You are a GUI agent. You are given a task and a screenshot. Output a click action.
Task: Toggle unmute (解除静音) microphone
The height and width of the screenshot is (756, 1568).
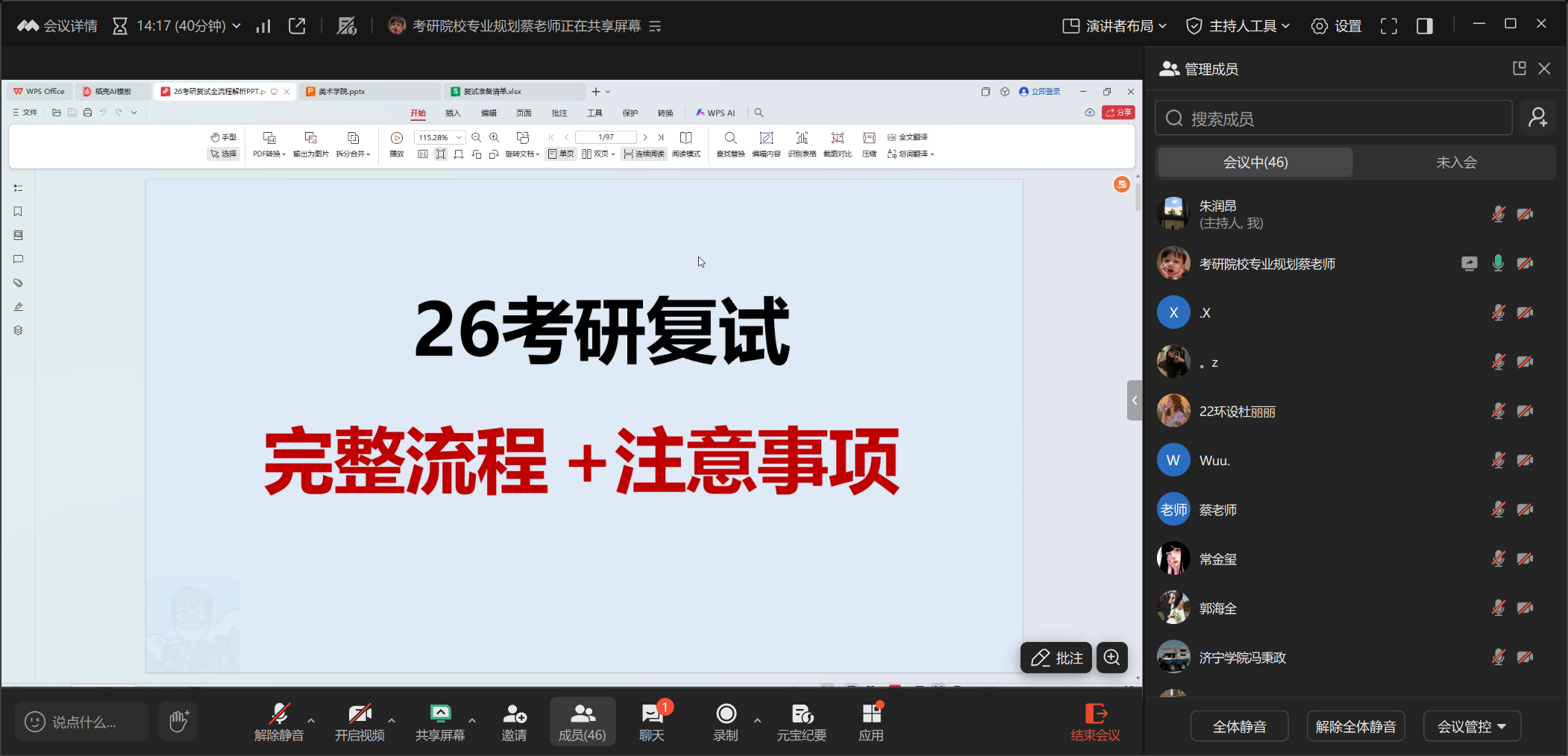pos(279,721)
